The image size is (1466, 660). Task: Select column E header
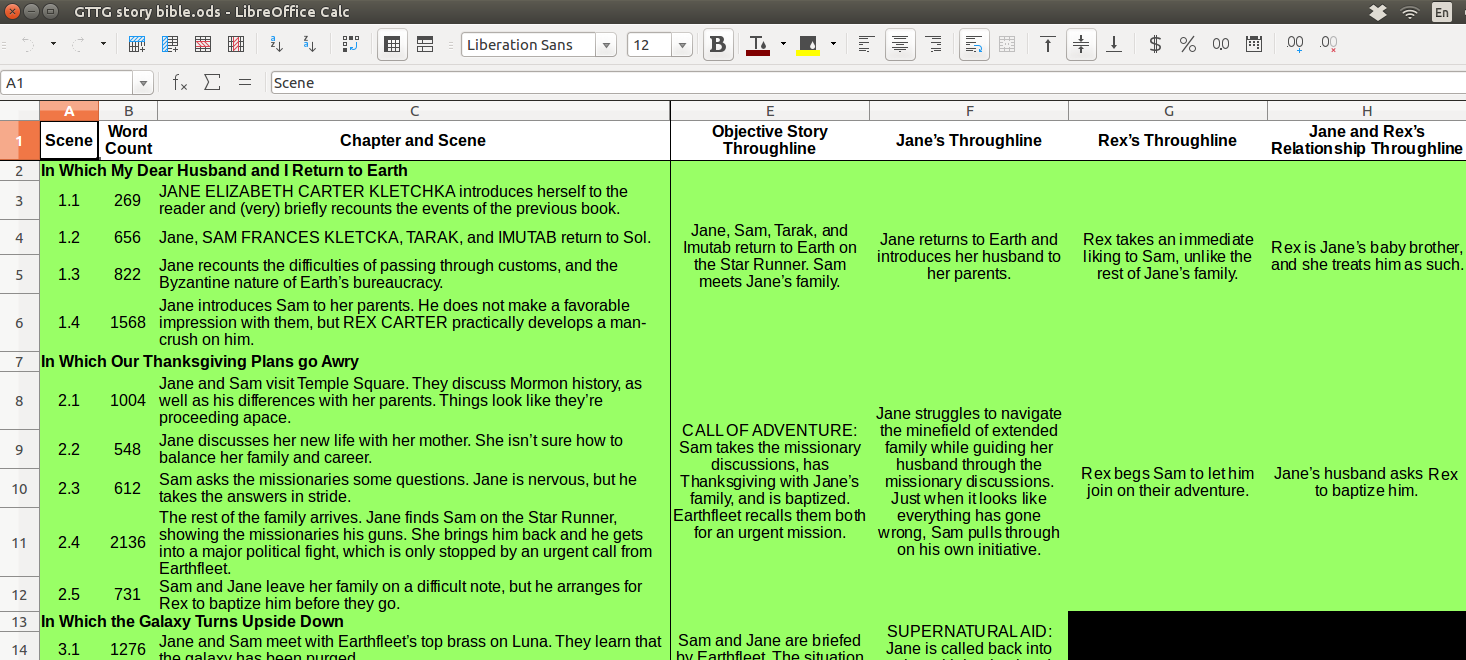770,111
